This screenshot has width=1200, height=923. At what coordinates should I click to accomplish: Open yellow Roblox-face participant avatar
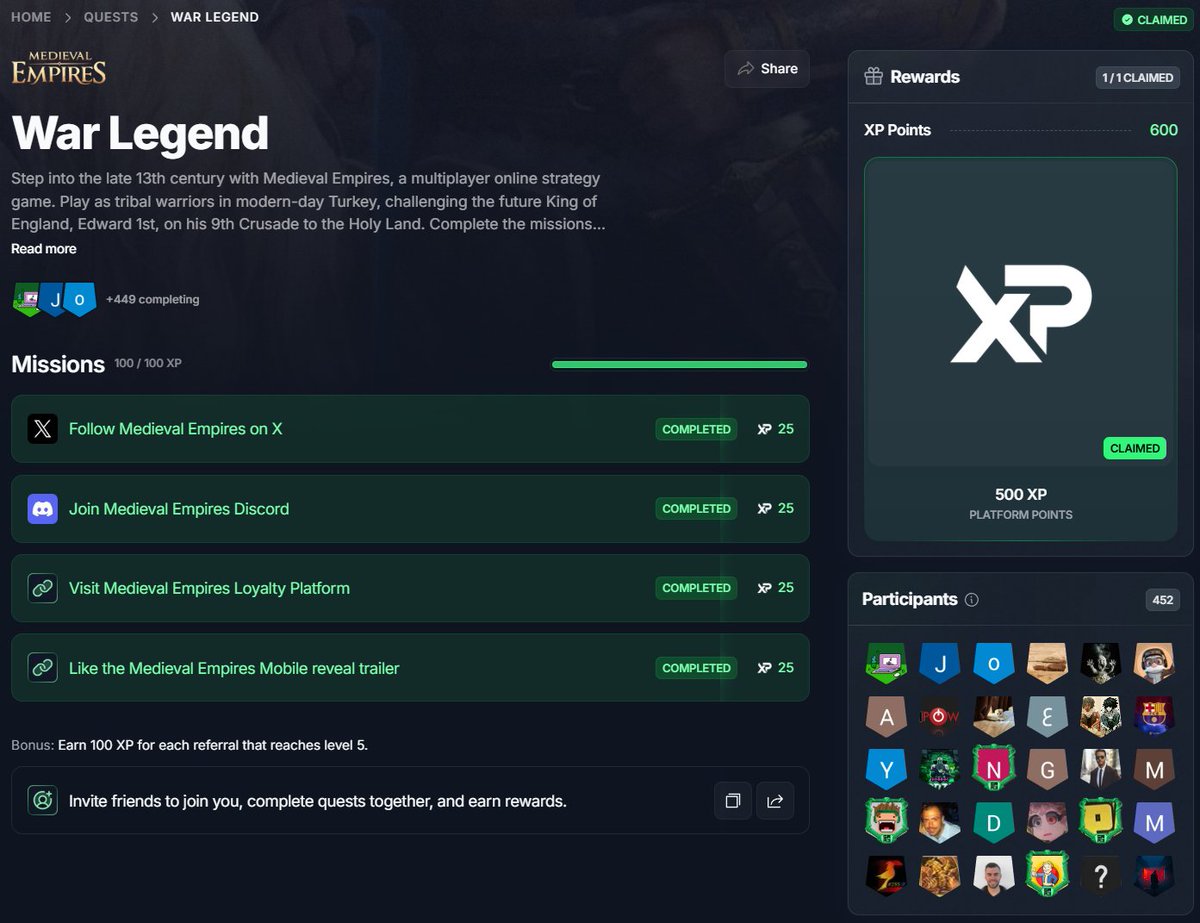pyautogui.click(x=1101, y=822)
